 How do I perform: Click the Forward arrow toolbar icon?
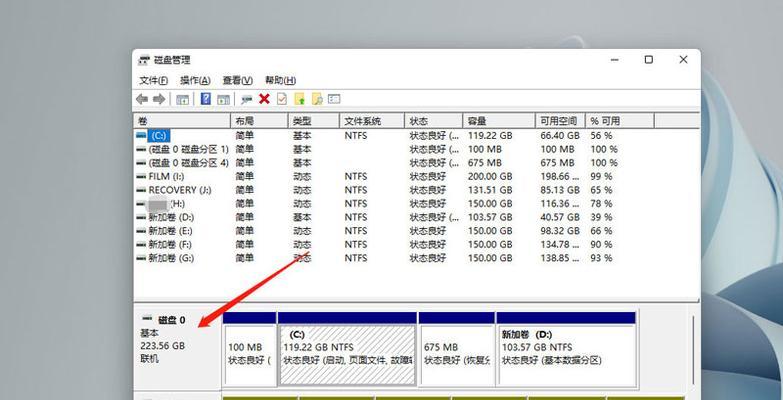pyautogui.click(x=158, y=99)
